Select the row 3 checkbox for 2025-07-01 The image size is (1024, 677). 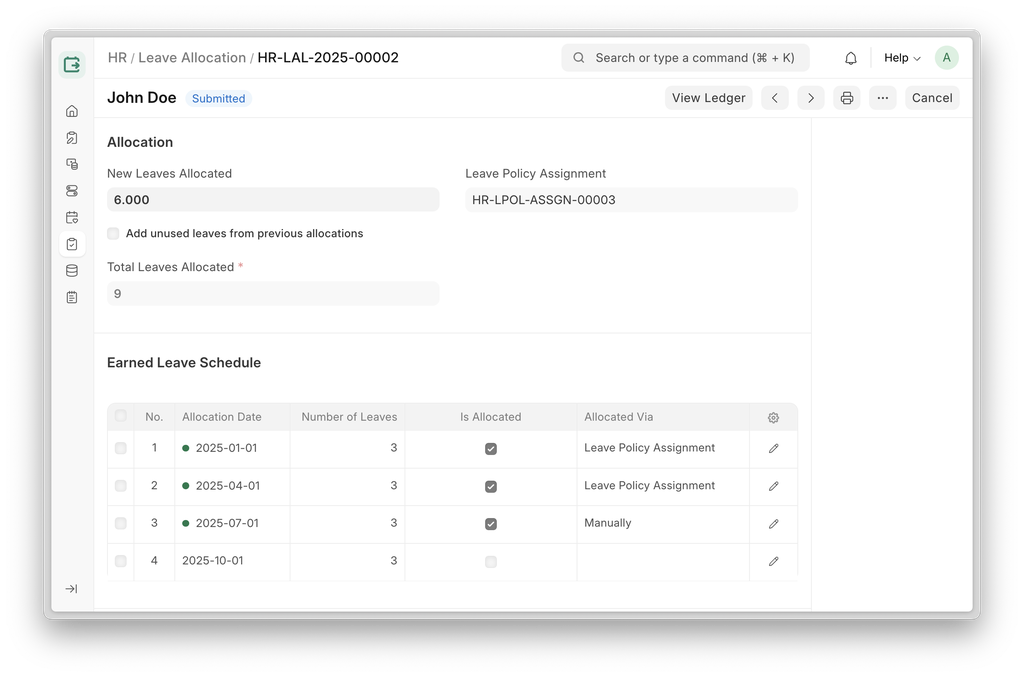pyautogui.click(x=121, y=524)
